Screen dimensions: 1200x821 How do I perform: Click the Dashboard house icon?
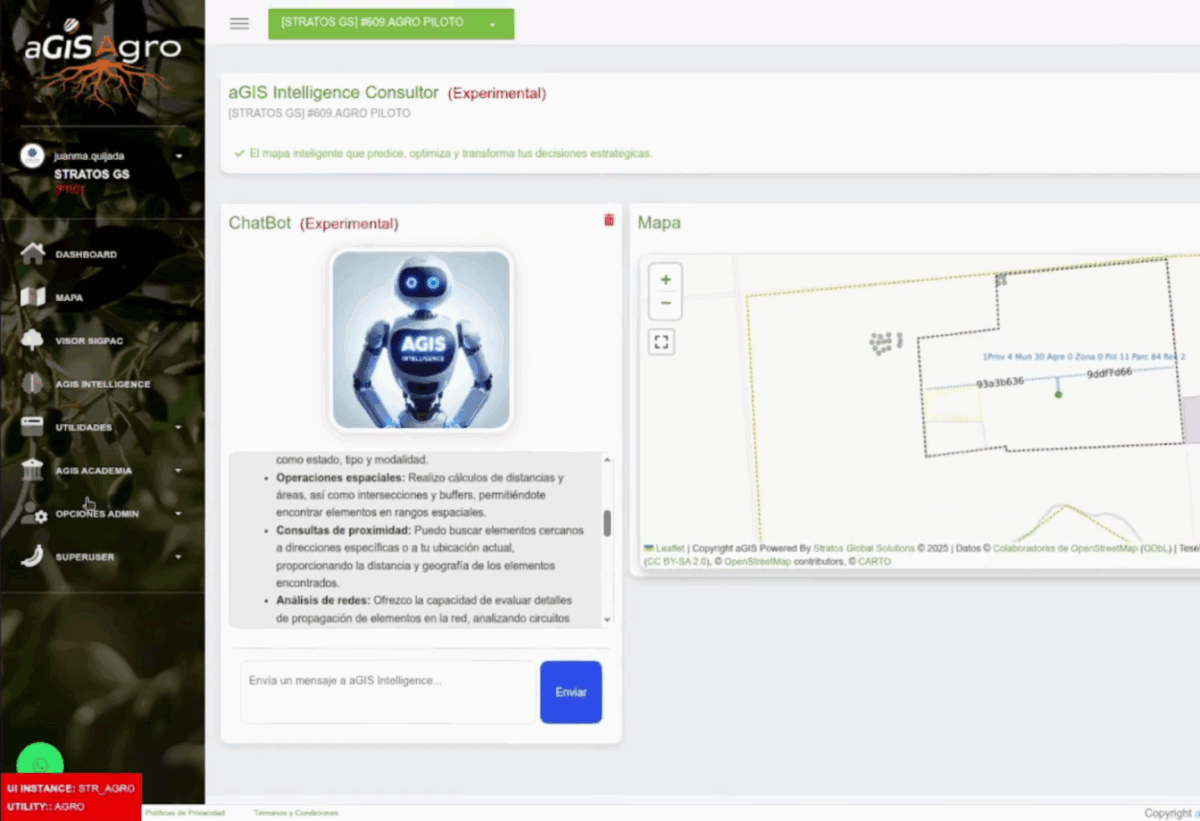(33, 254)
